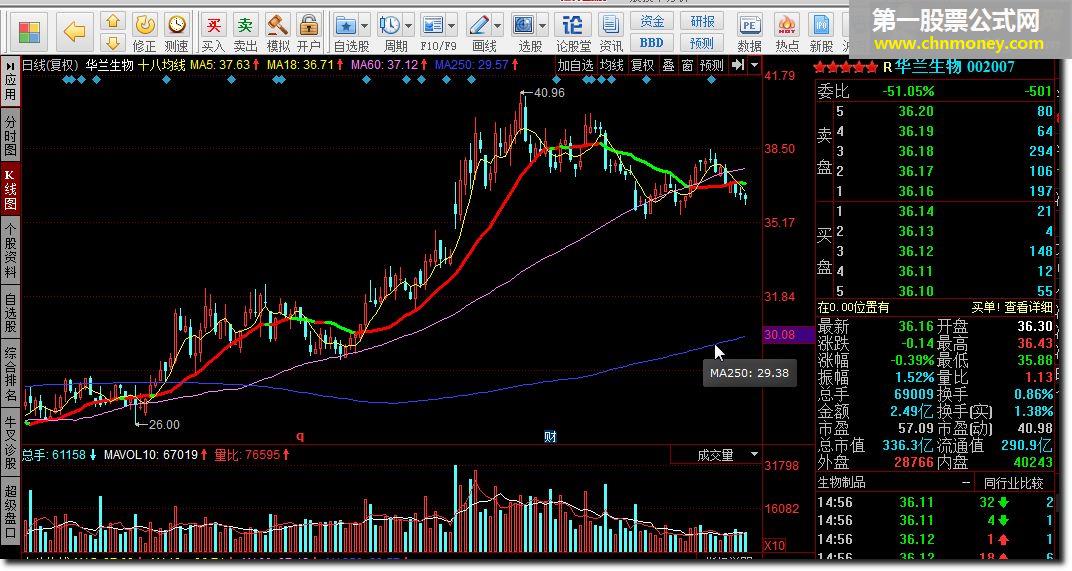Click the q marker on chart timeline
The height and width of the screenshot is (571, 1072).
pos(299,436)
